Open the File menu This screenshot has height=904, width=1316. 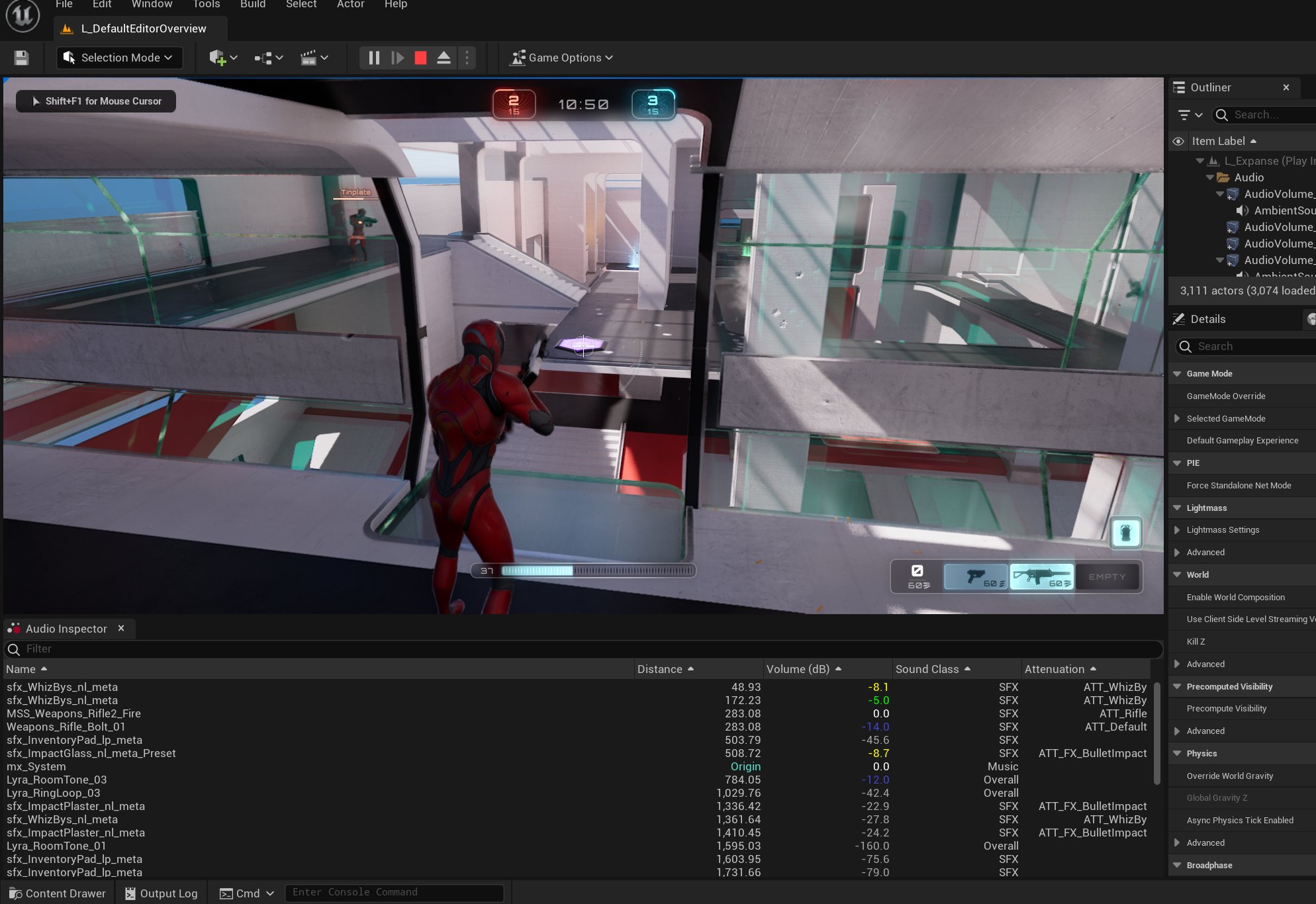tap(64, 5)
